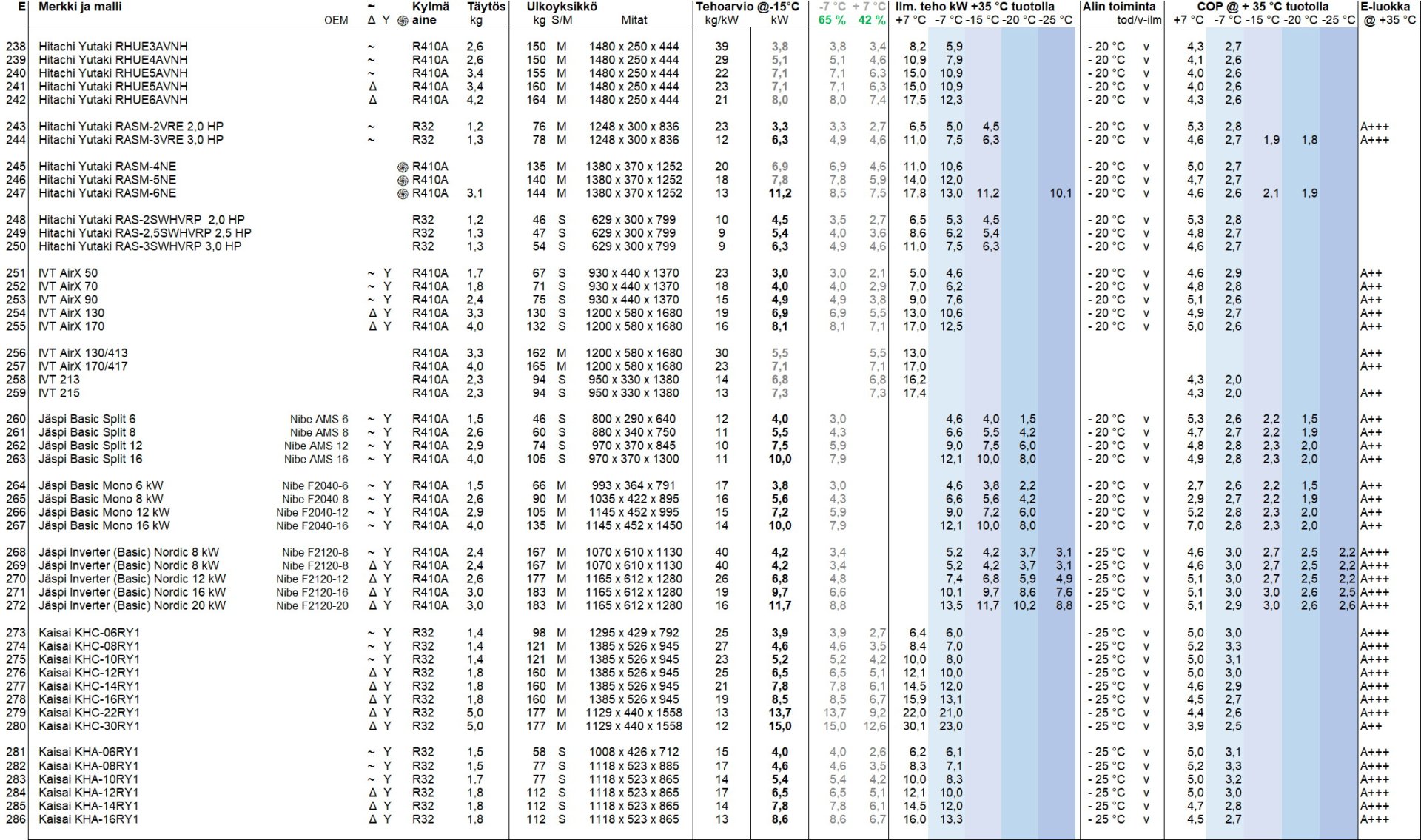
Task: Click the Y symbol in the Jäspi Basic Split 16 row
Action: point(387,459)
